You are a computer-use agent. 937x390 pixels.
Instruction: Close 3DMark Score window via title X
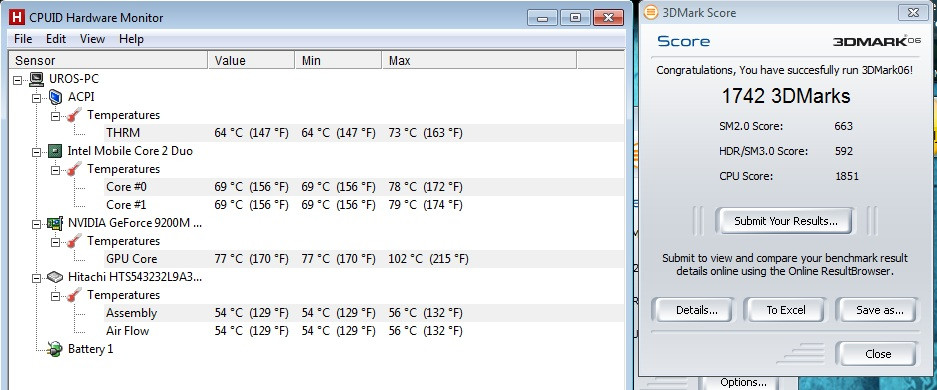tap(913, 12)
